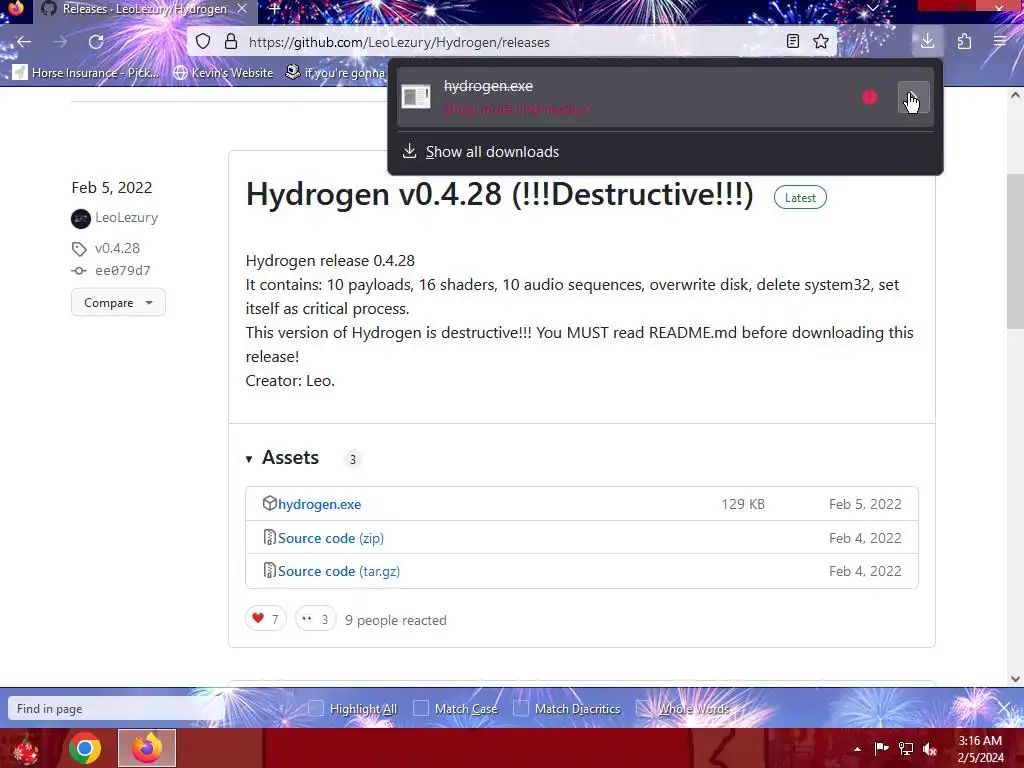This screenshot has width=1024, height=768.
Task: Open the v0.4.28 tag link
Action: tap(118, 248)
